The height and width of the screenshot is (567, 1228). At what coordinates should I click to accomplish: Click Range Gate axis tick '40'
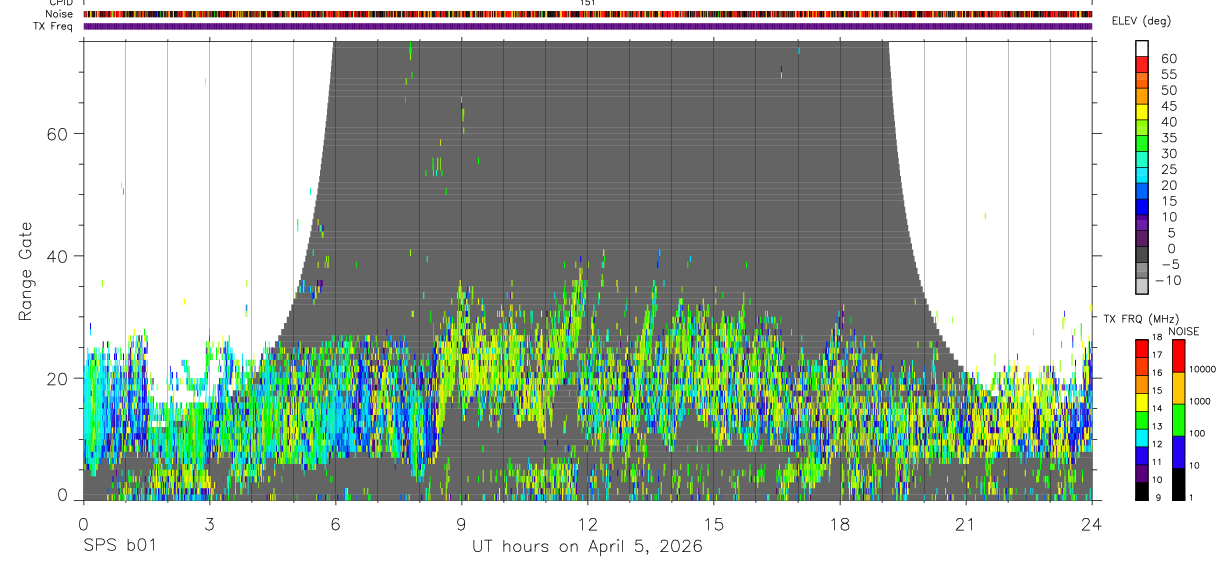[x=57, y=256]
